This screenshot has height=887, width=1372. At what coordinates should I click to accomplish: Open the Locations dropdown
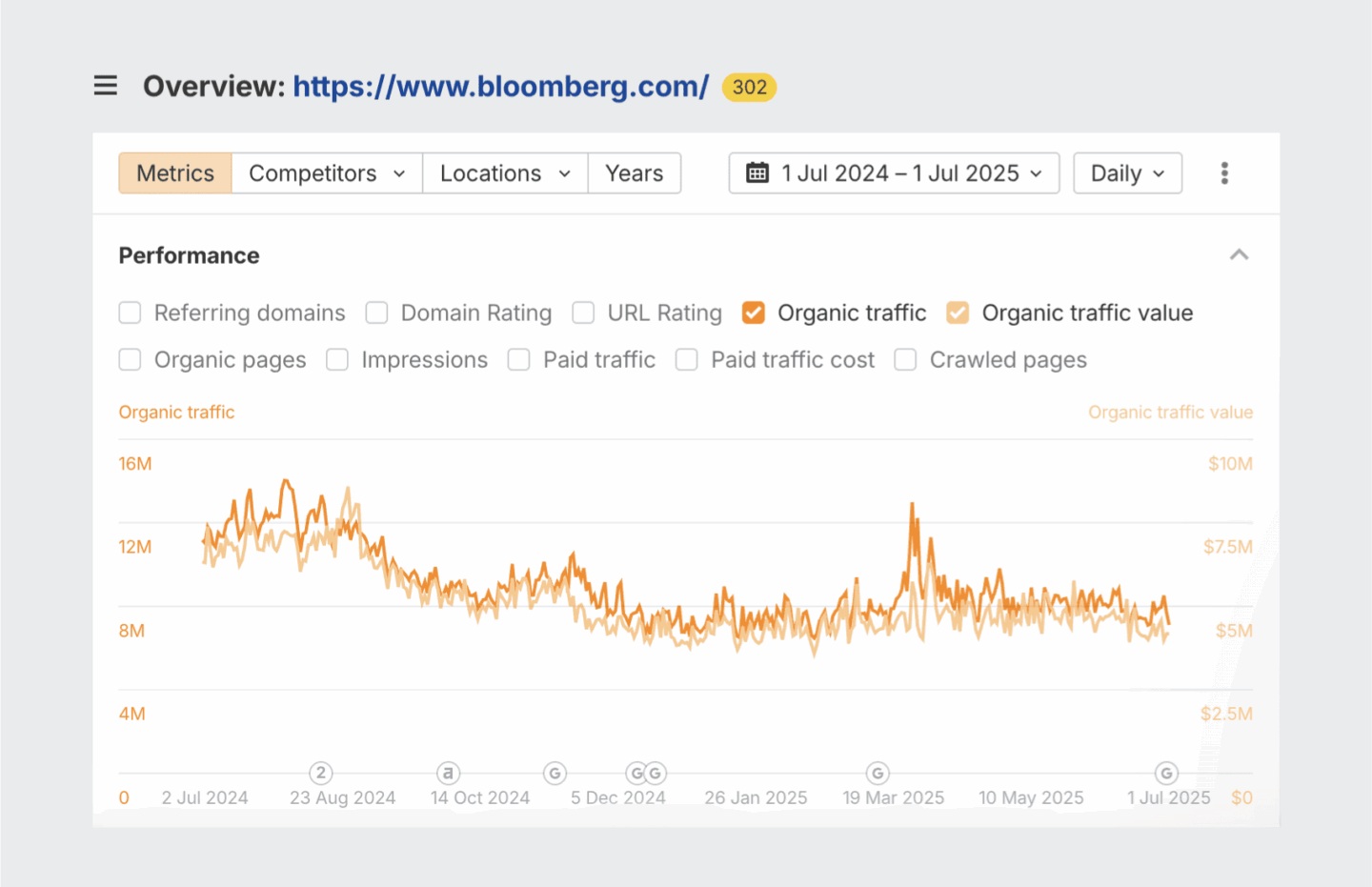tap(505, 173)
